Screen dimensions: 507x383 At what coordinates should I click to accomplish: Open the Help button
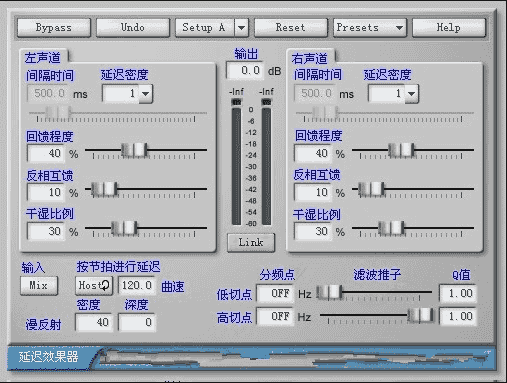coord(449,28)
